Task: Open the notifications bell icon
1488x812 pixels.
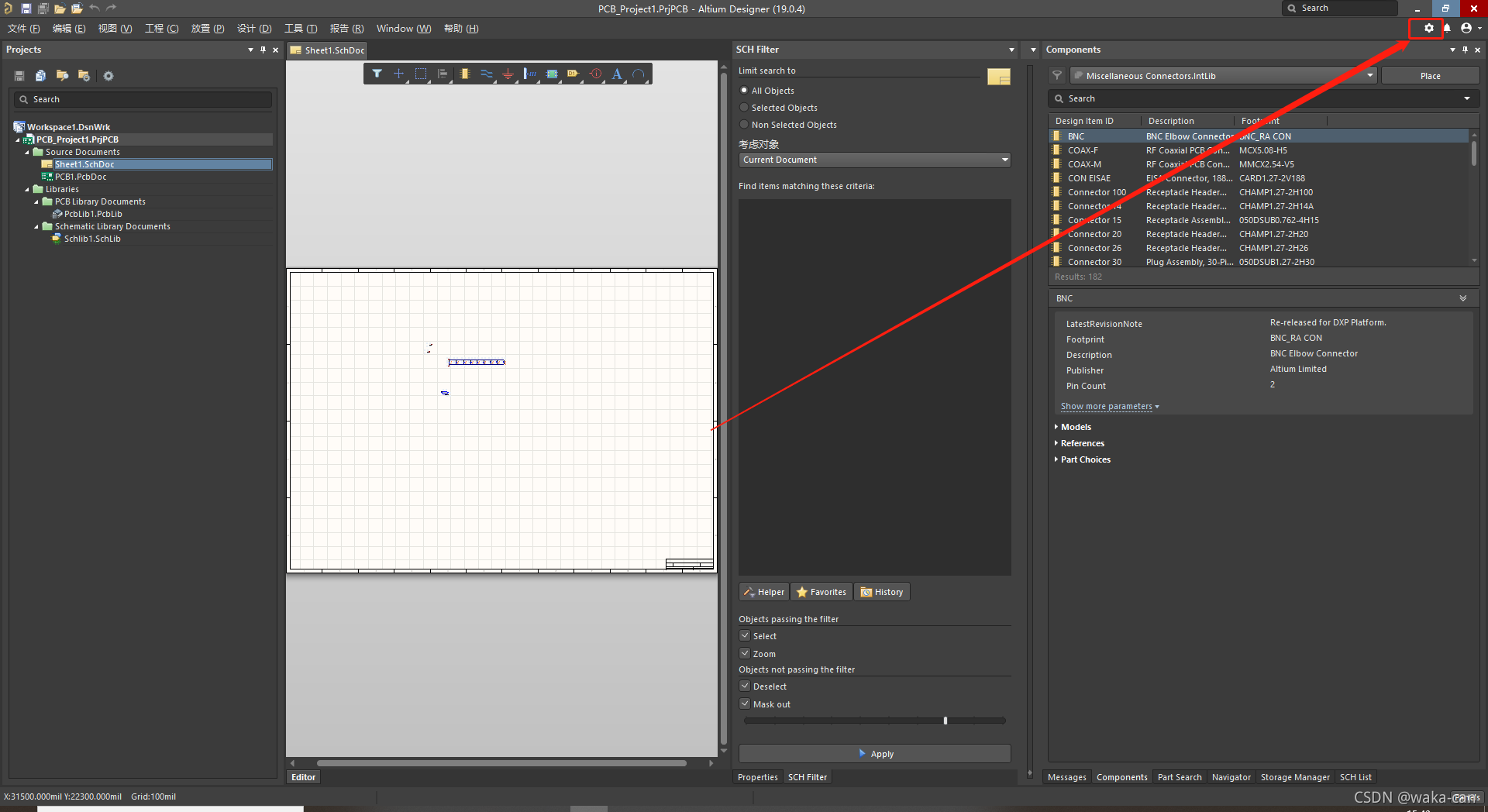Action: pyautogui.click(x=1447, y=28)
